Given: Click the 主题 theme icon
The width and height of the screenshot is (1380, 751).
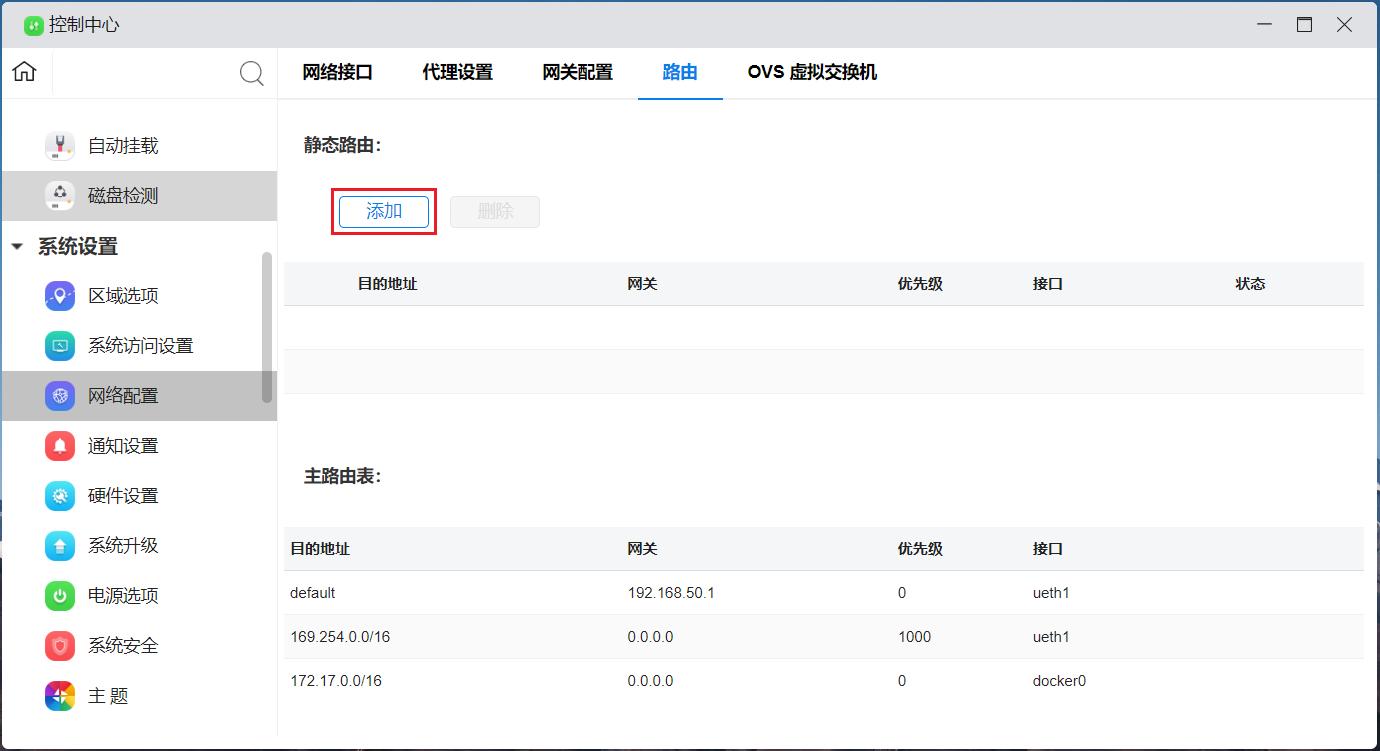Looking at the screenshot, I should pos(60,696).
